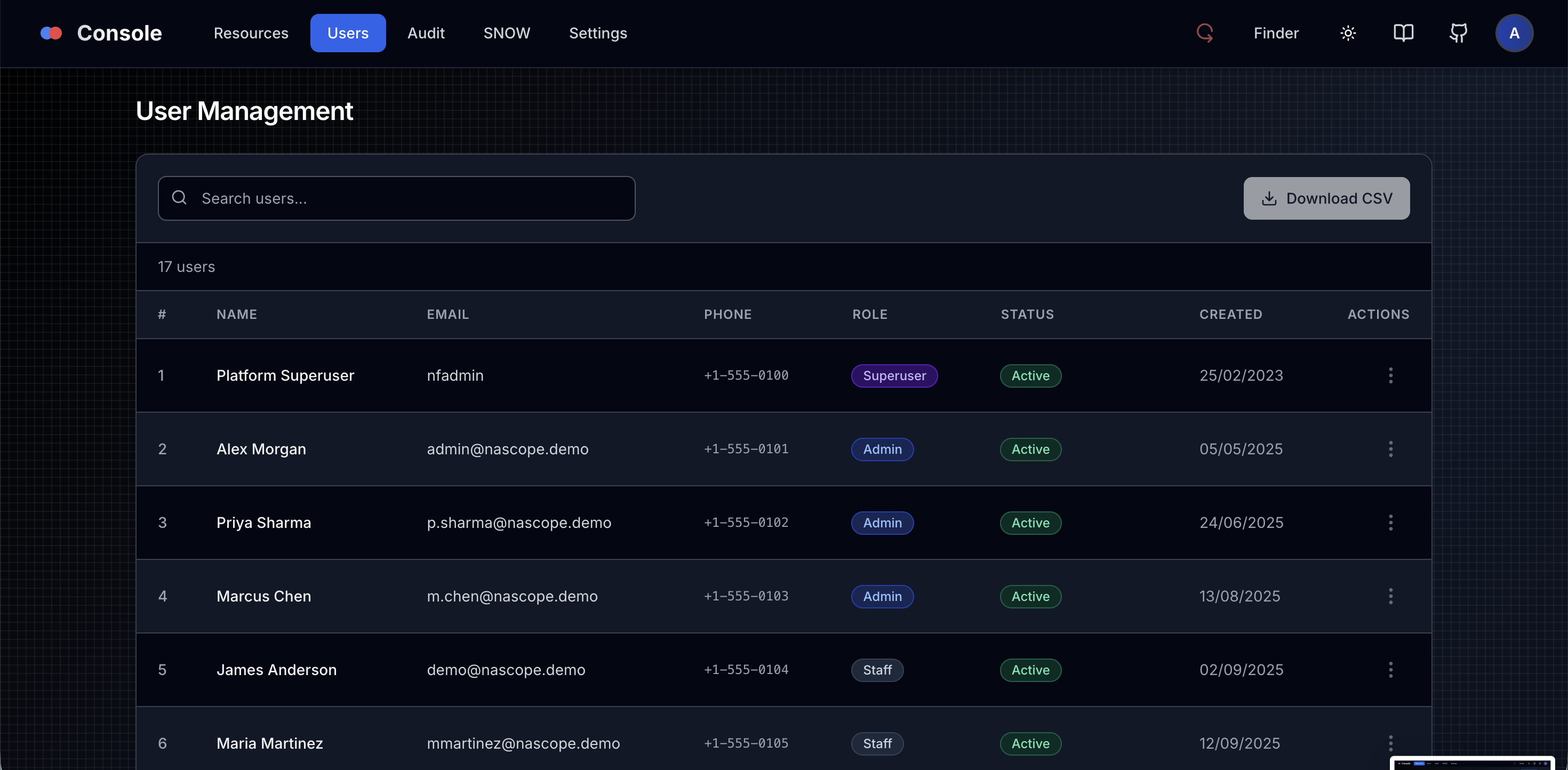Select the name Alex Morgan

click(x=261, y=449)
